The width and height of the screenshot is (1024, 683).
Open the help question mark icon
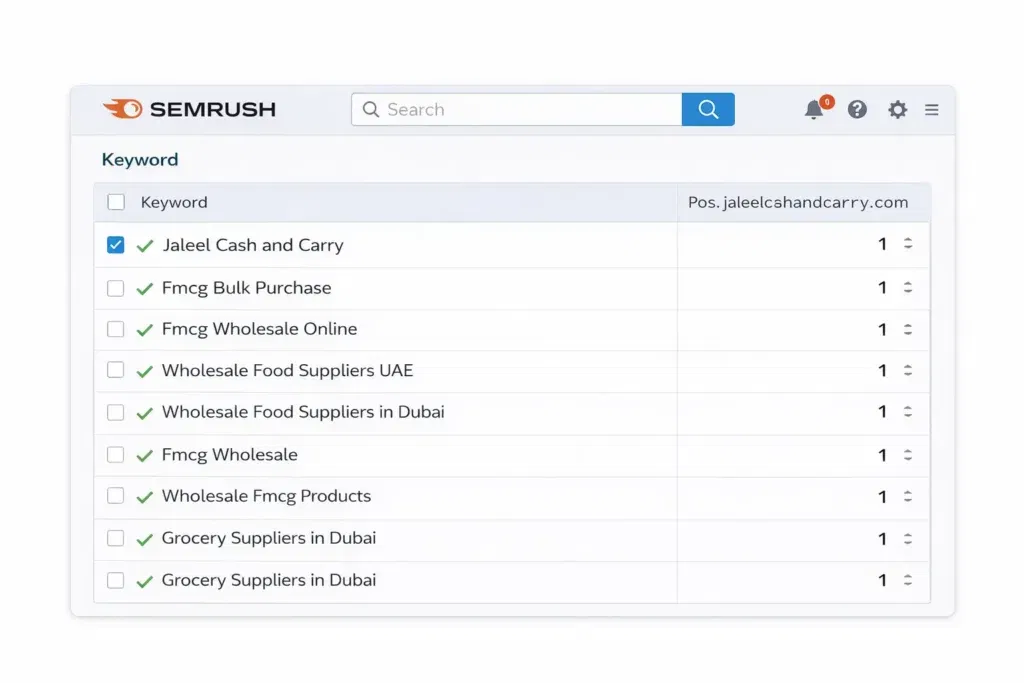[857, 109]
